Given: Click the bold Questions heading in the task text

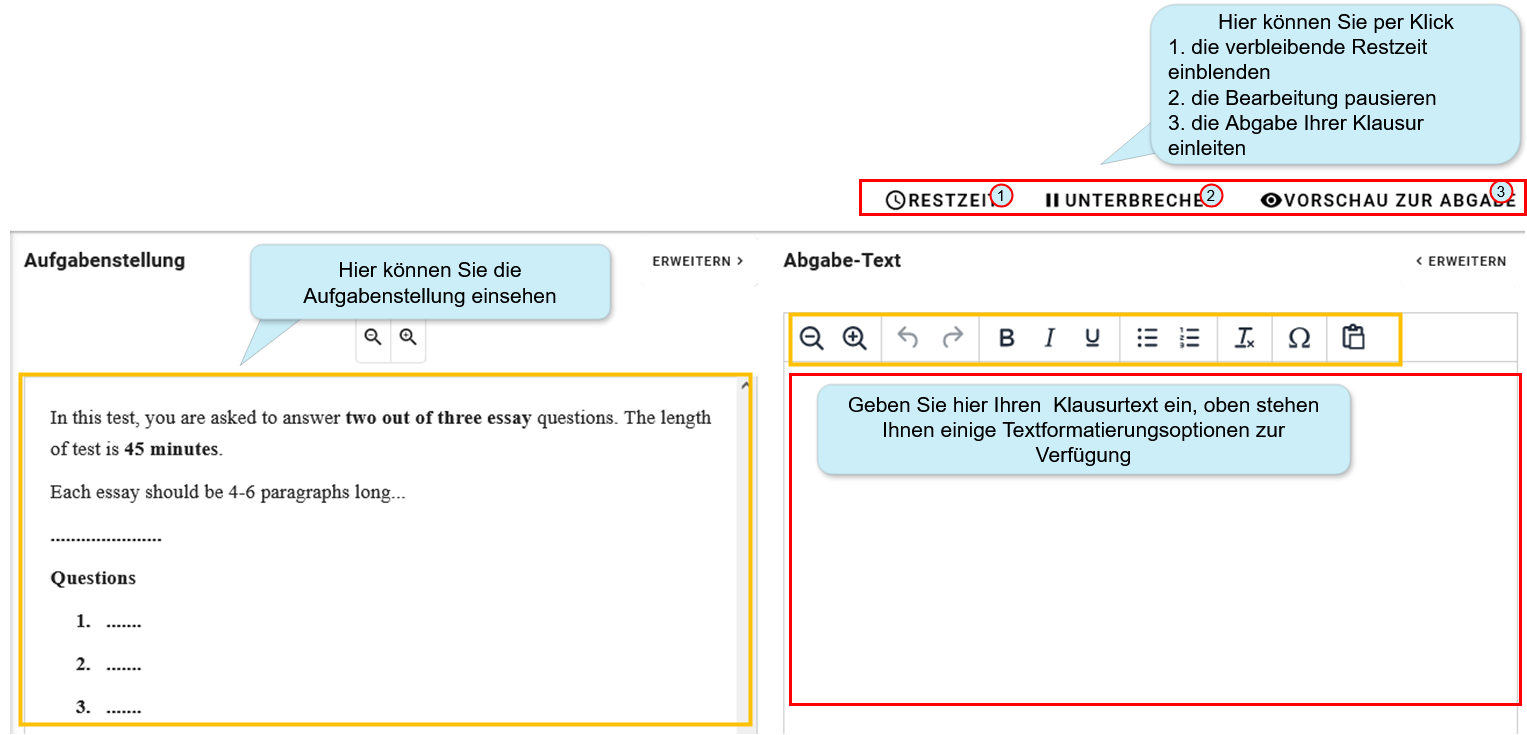Looking at the screenshot, I should pyautogui.click(x=93, y=578).
